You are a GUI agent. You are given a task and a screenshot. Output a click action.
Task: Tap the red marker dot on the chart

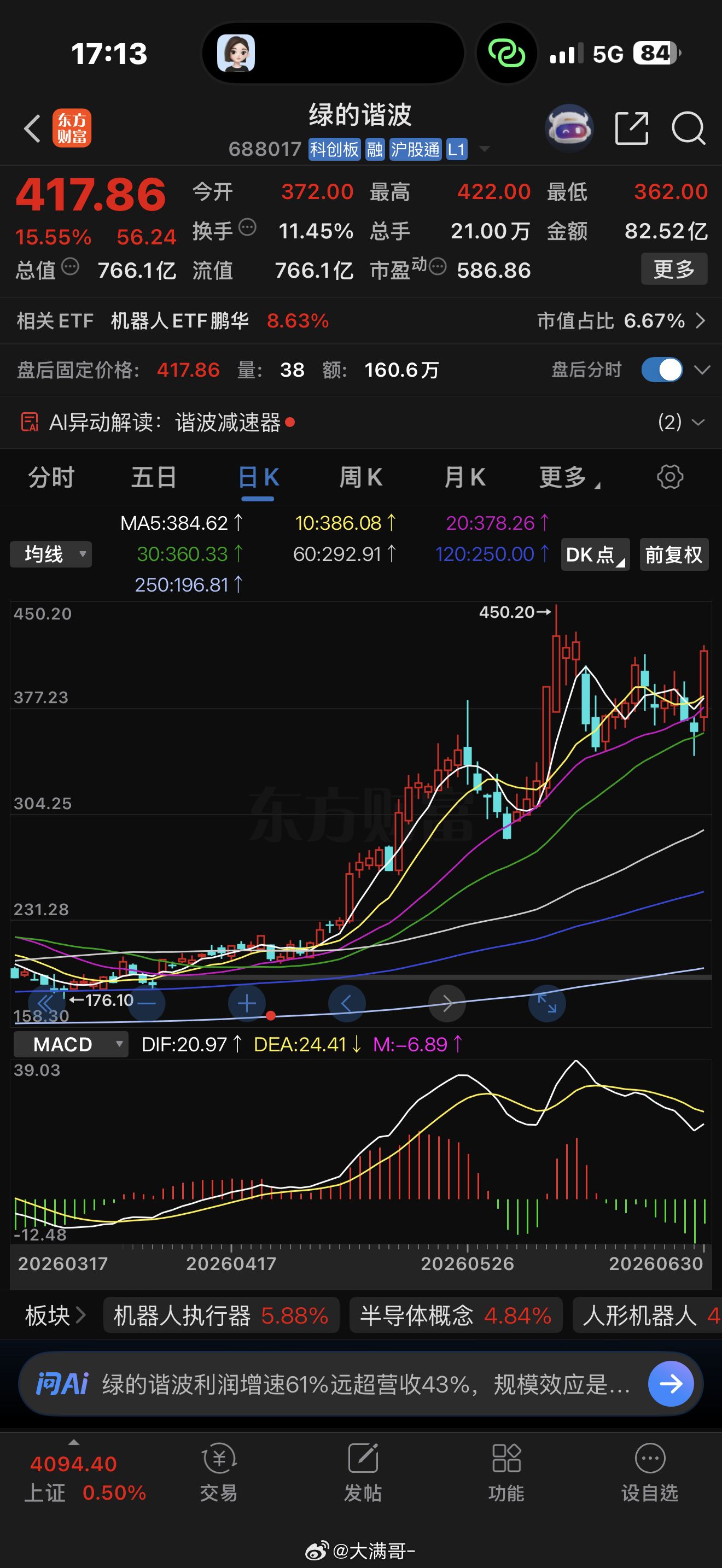pos(271,1015)
